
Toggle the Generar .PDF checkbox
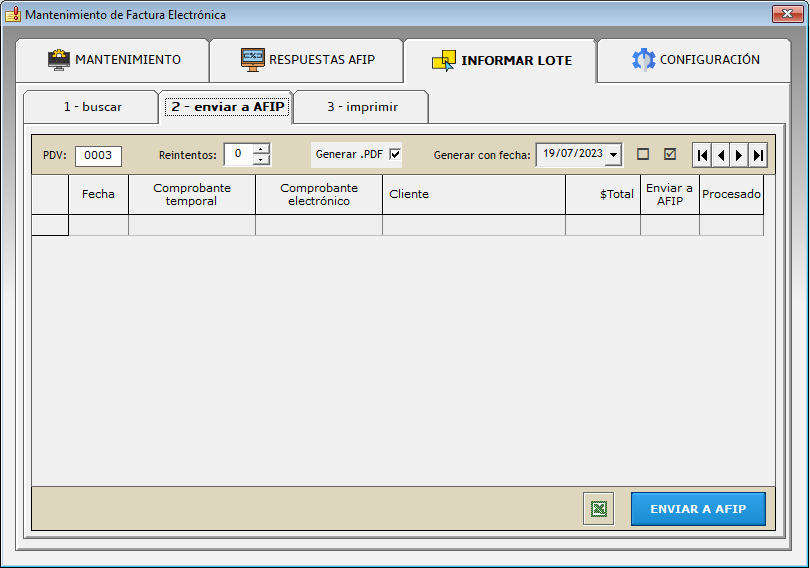pyautogui.click(x=395, y=154)
